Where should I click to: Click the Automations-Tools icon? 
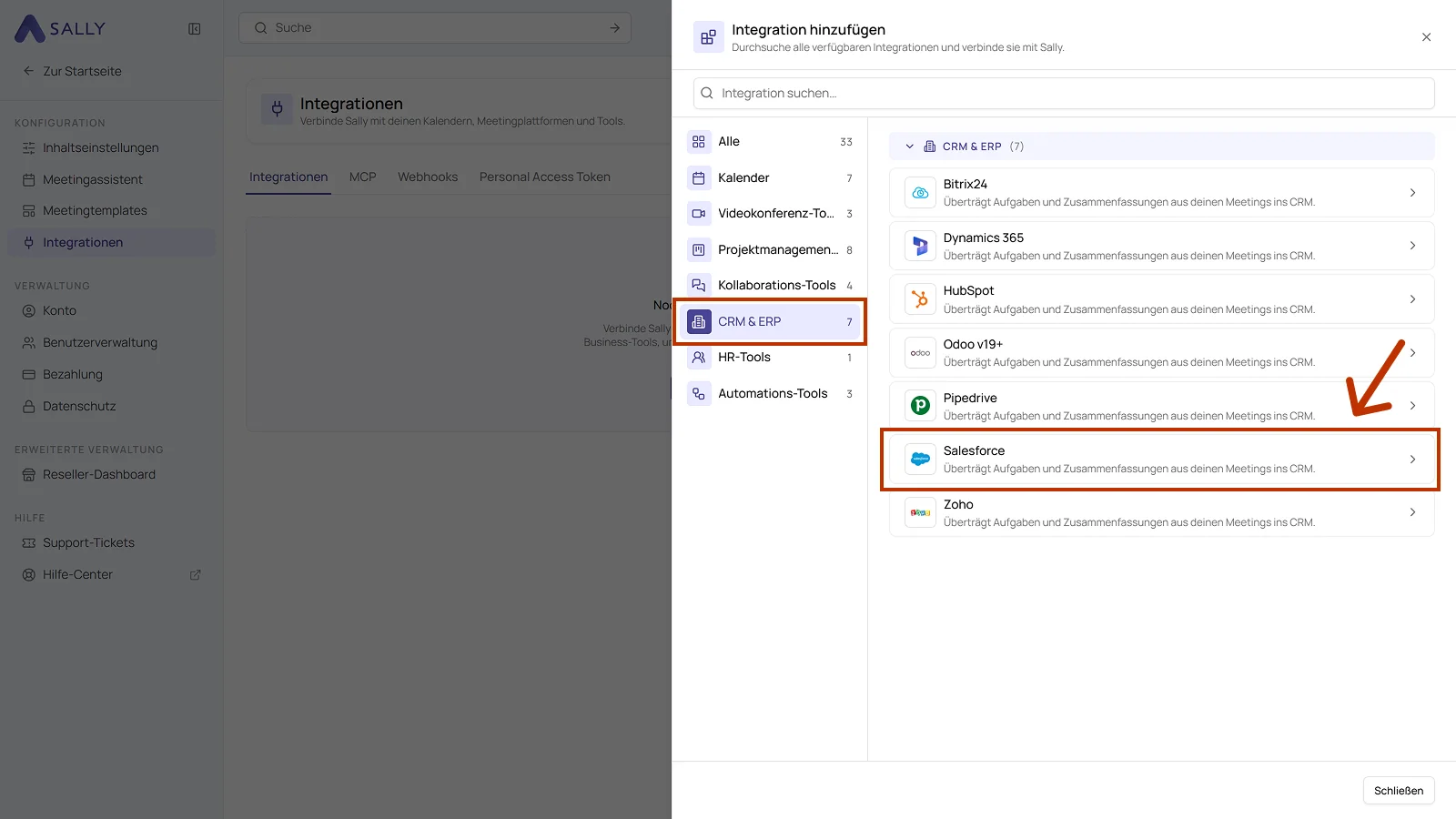tap(699, 394)
